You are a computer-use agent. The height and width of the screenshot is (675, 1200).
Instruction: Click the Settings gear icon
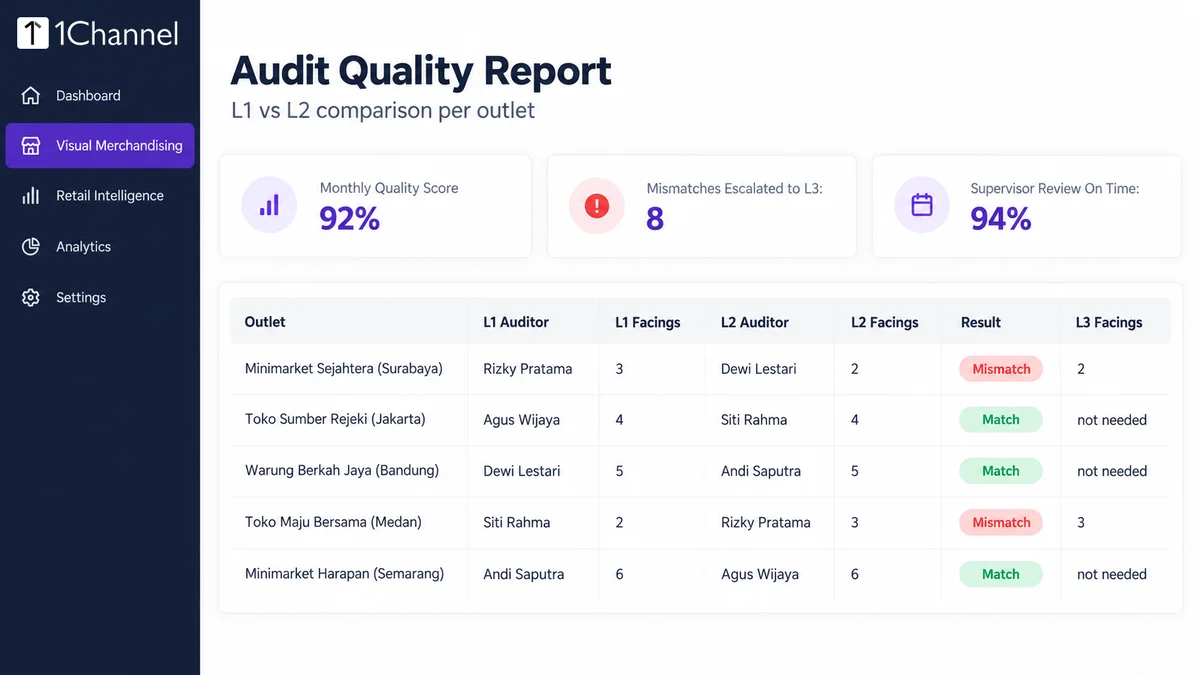(31, 298)
